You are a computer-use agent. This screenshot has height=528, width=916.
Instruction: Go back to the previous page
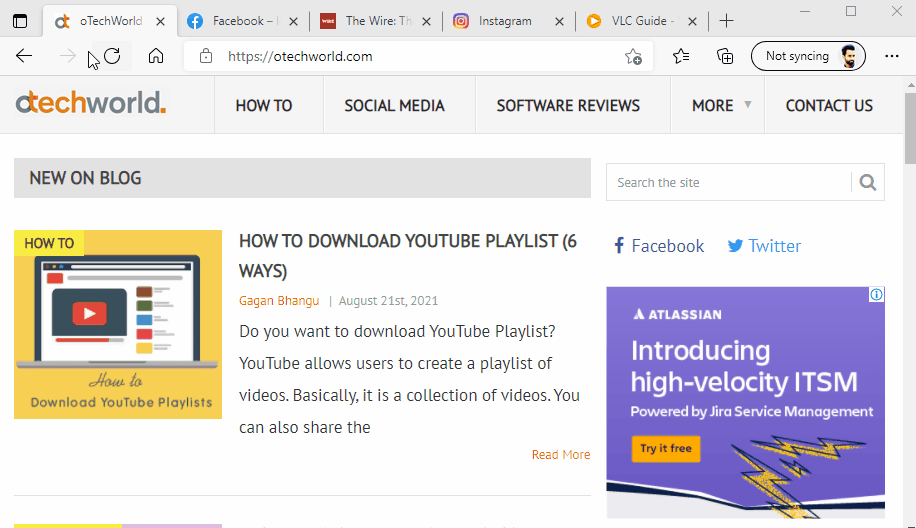pyautogui.click(x=24, y=56)
